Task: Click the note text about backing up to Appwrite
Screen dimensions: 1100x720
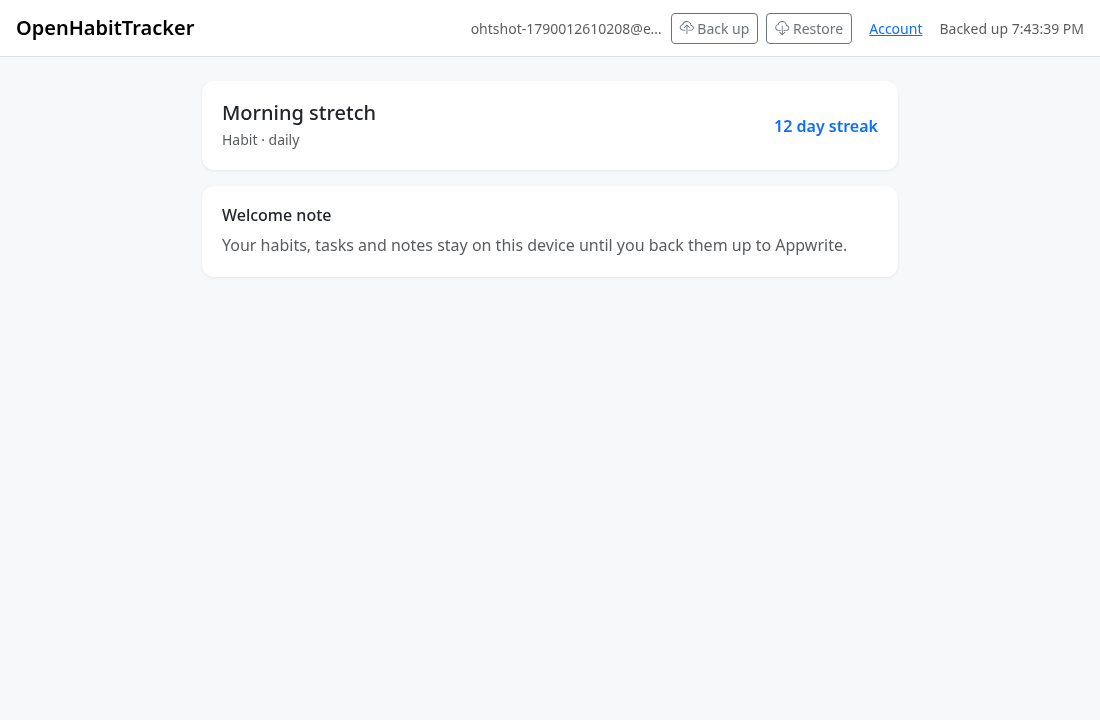Action: pos(535,246)
